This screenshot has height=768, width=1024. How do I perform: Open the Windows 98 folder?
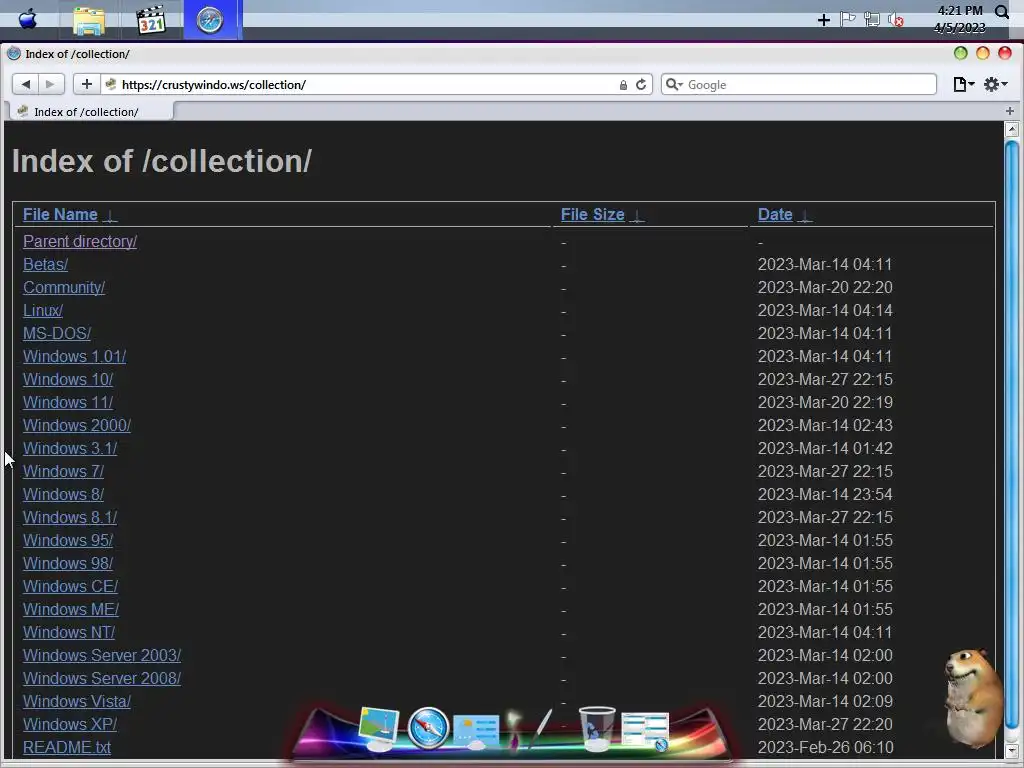pos(68,563)
